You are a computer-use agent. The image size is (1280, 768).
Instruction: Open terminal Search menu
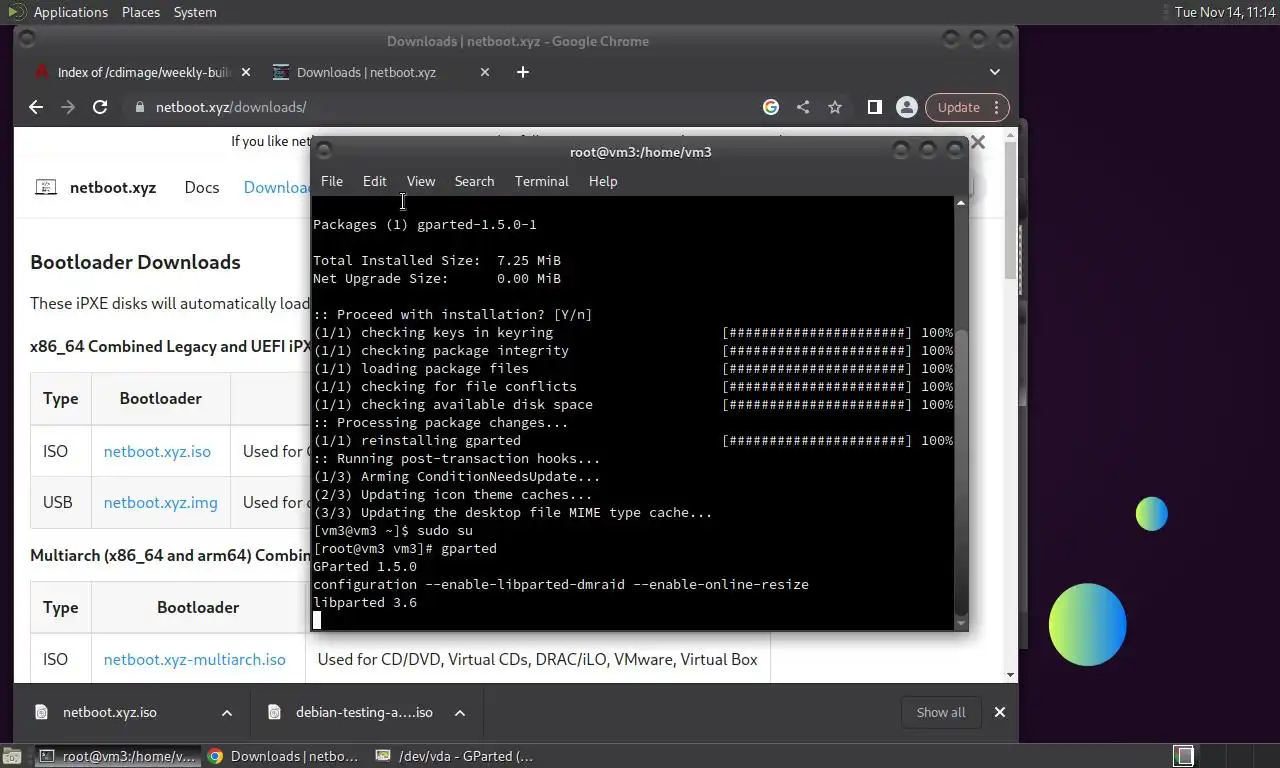coord(474,181)
